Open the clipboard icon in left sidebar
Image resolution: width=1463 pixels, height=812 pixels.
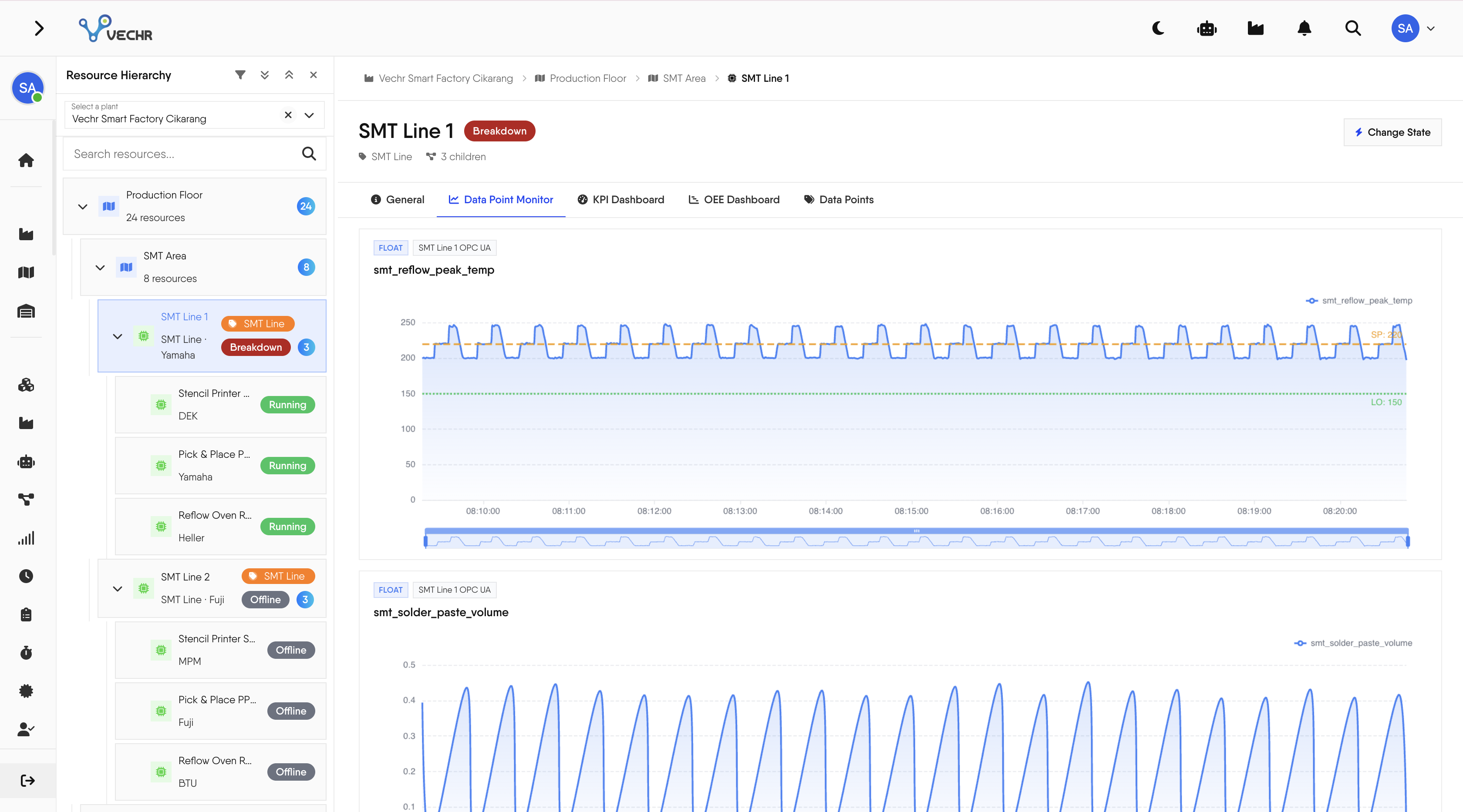point(26,614)
